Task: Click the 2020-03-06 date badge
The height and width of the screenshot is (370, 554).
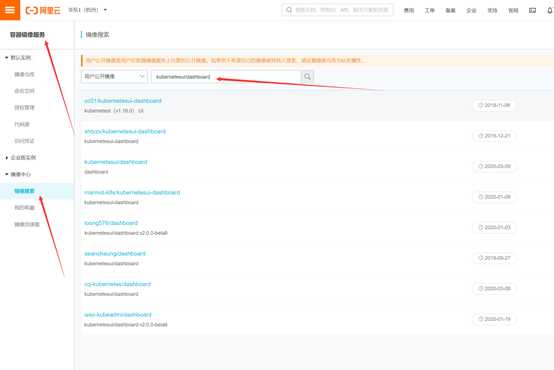Action: click(494, 289)
